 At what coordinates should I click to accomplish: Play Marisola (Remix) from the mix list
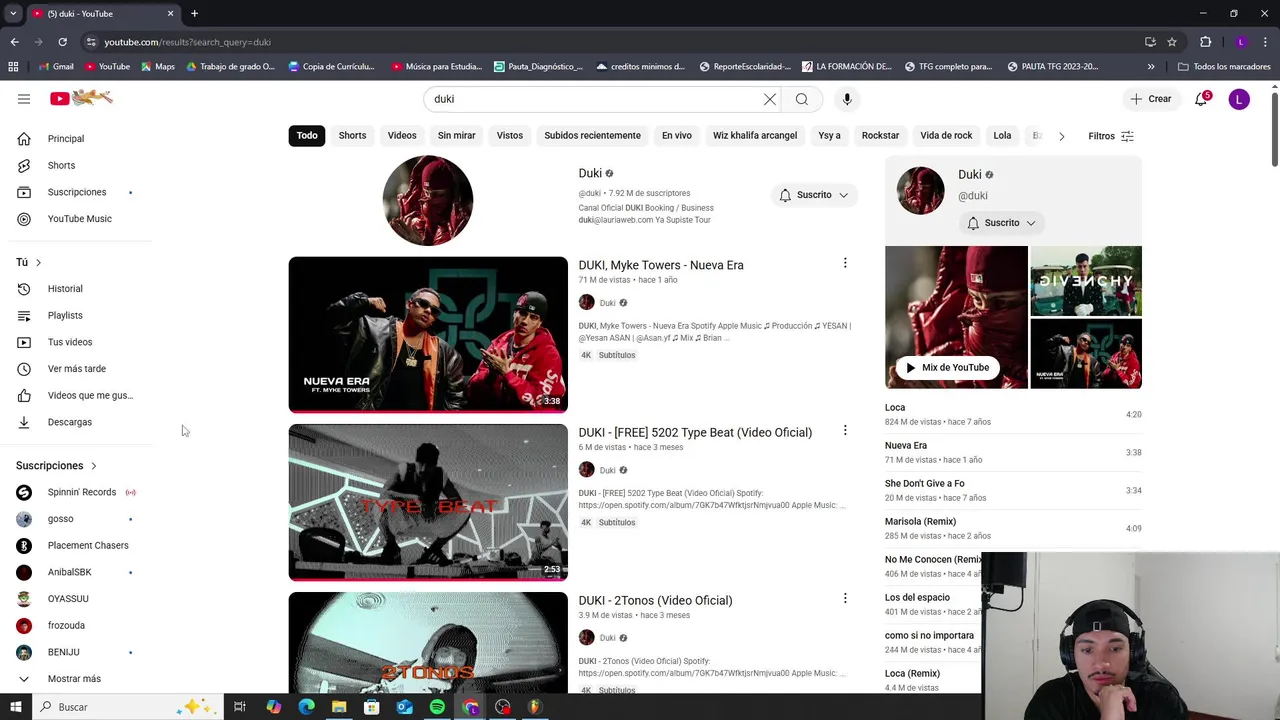point(1013,528)
